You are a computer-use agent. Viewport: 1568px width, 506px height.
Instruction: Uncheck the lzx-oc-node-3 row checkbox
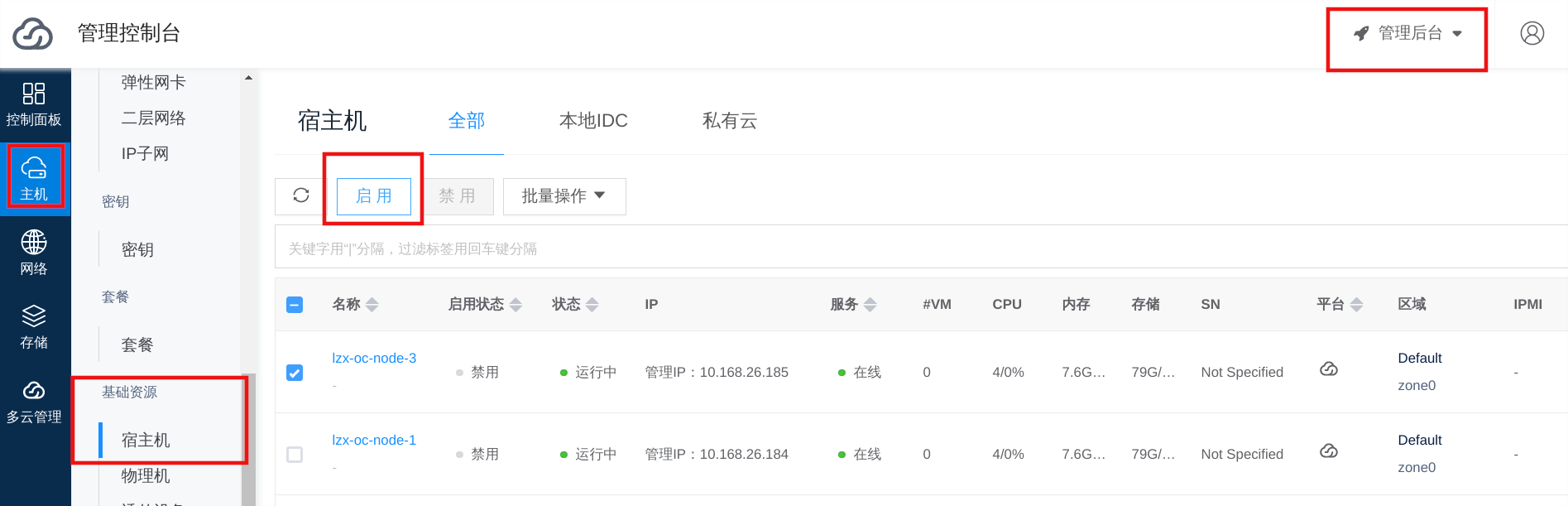pyautogui.click(x=295, y=373)
